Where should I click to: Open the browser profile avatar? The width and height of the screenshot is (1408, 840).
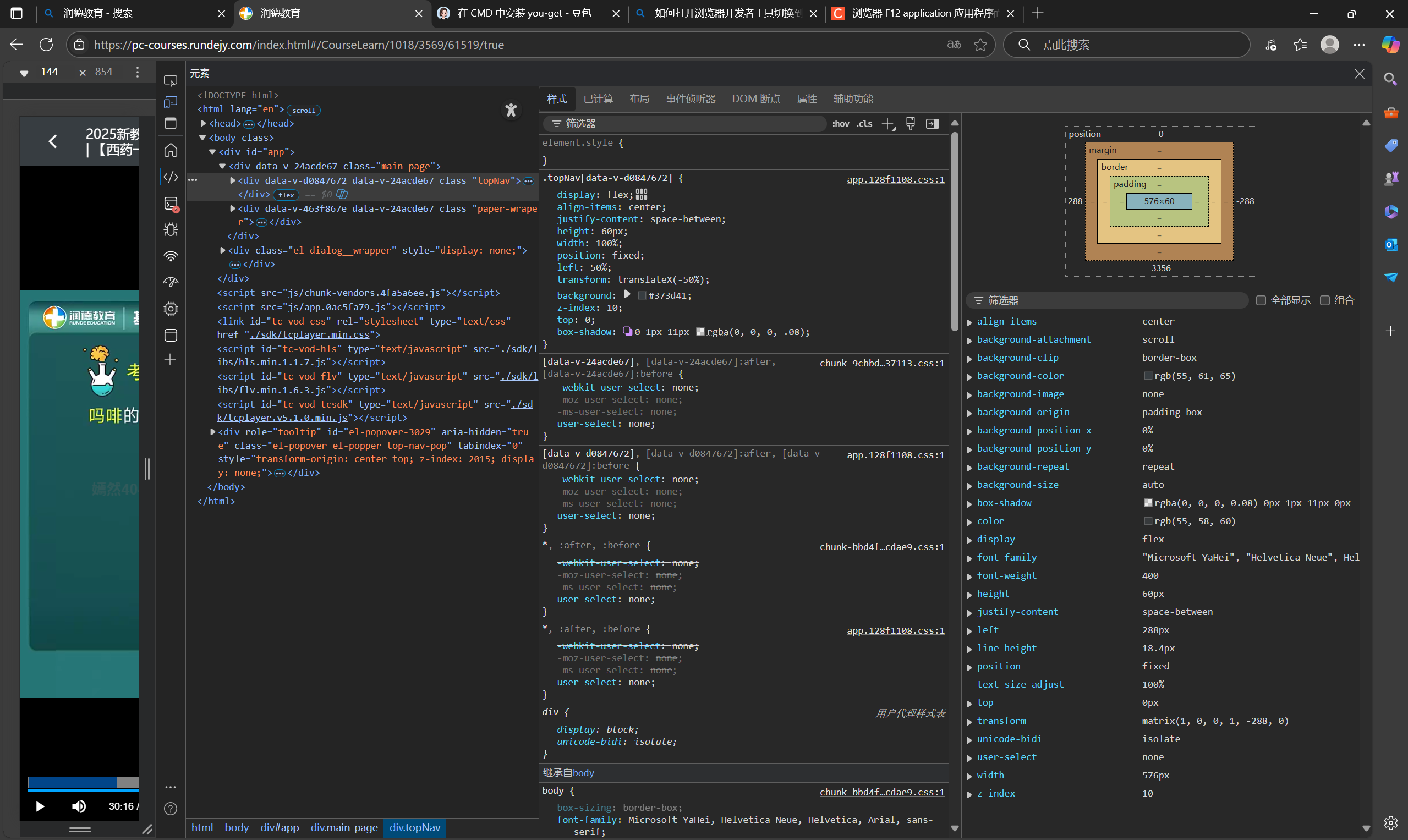click(1329, 44)
